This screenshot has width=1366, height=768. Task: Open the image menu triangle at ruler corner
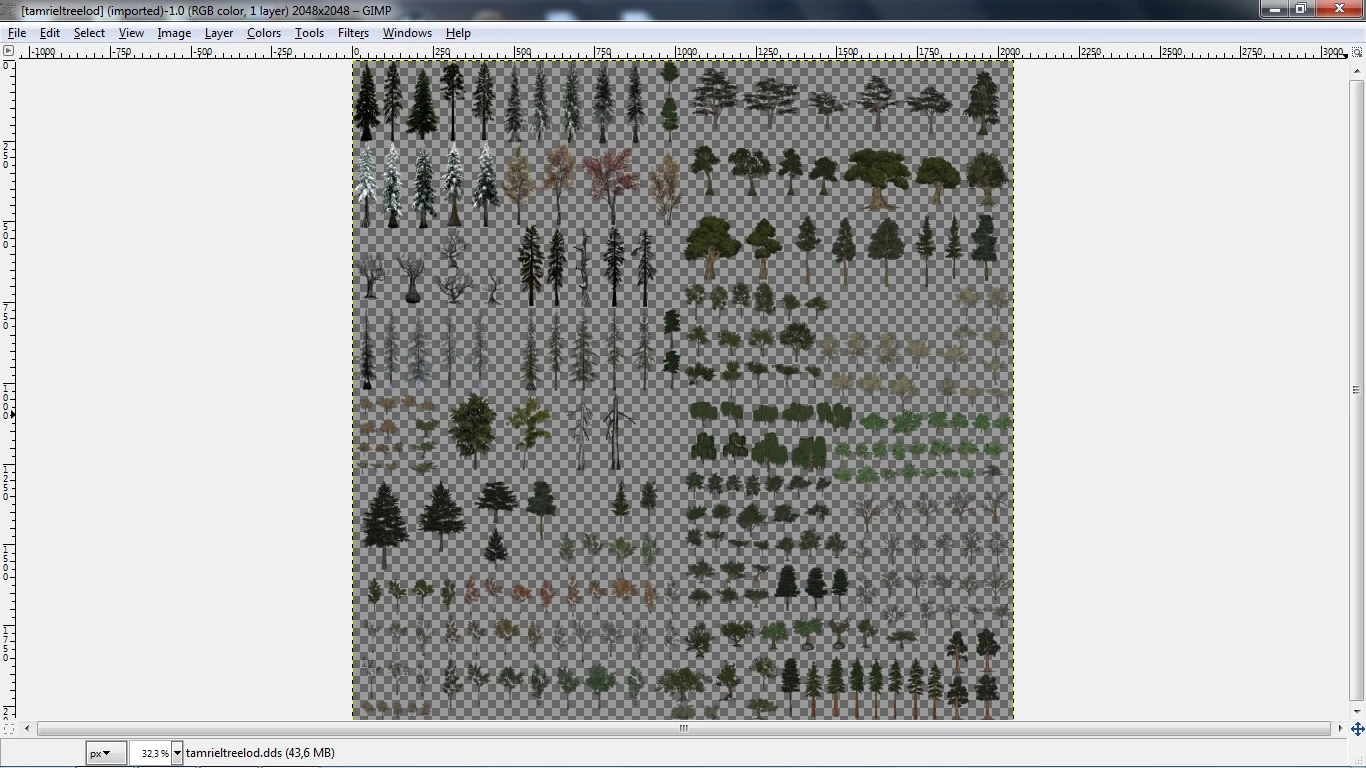(x=8, y=51)
